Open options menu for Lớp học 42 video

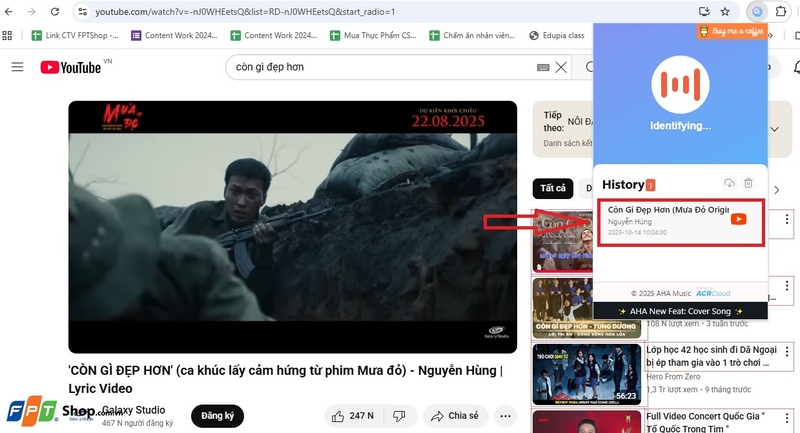(787, 351)
